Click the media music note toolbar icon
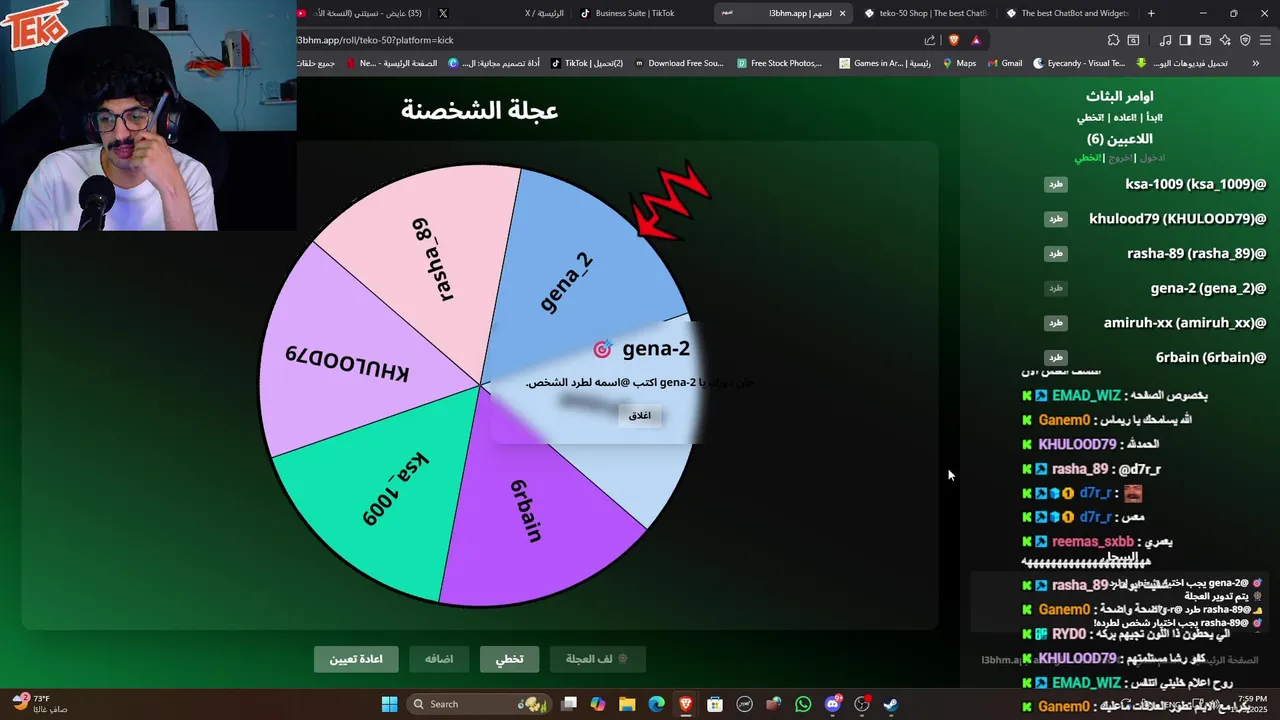1280x720 pixels. 1165,40
